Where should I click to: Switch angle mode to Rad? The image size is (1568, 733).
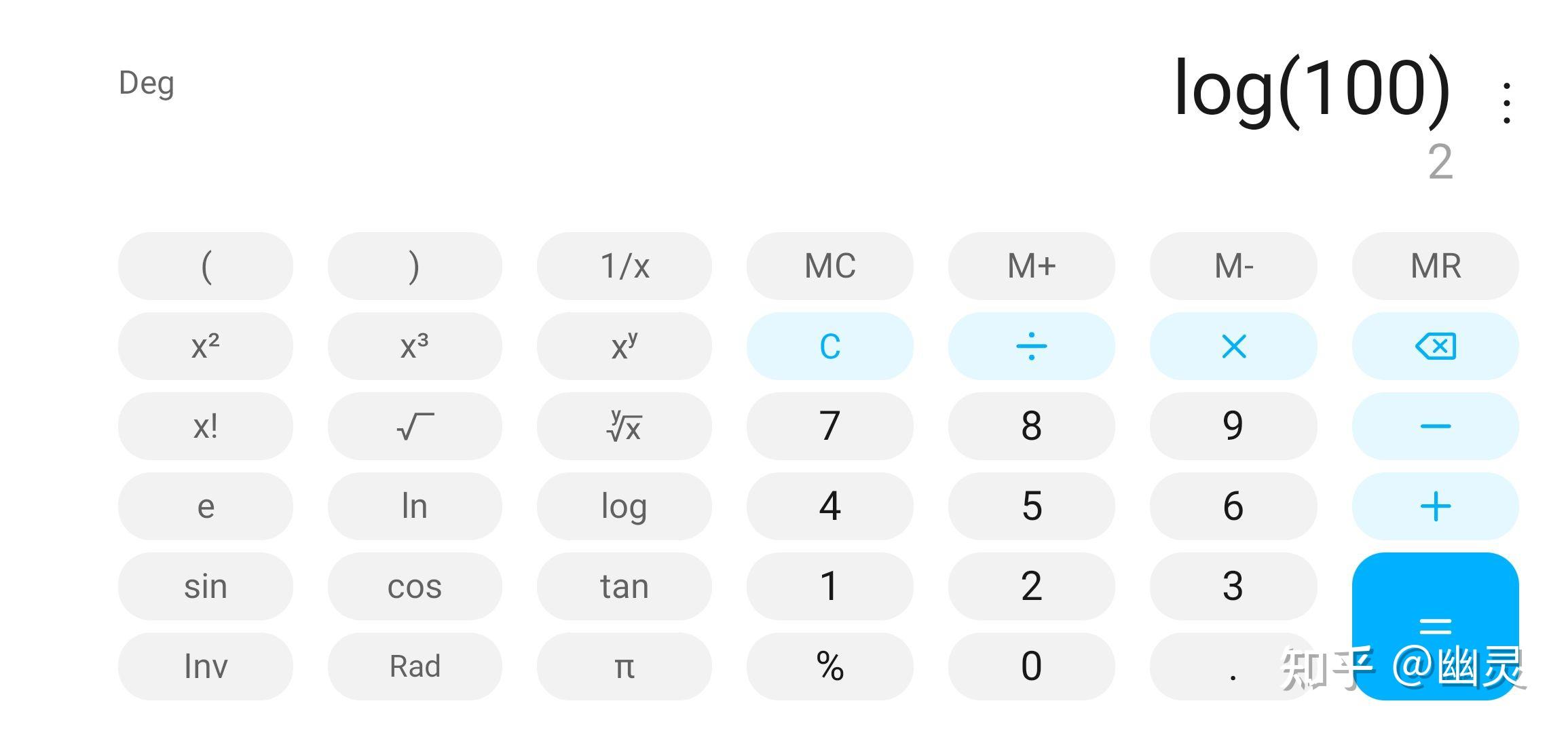pos(415,666)
